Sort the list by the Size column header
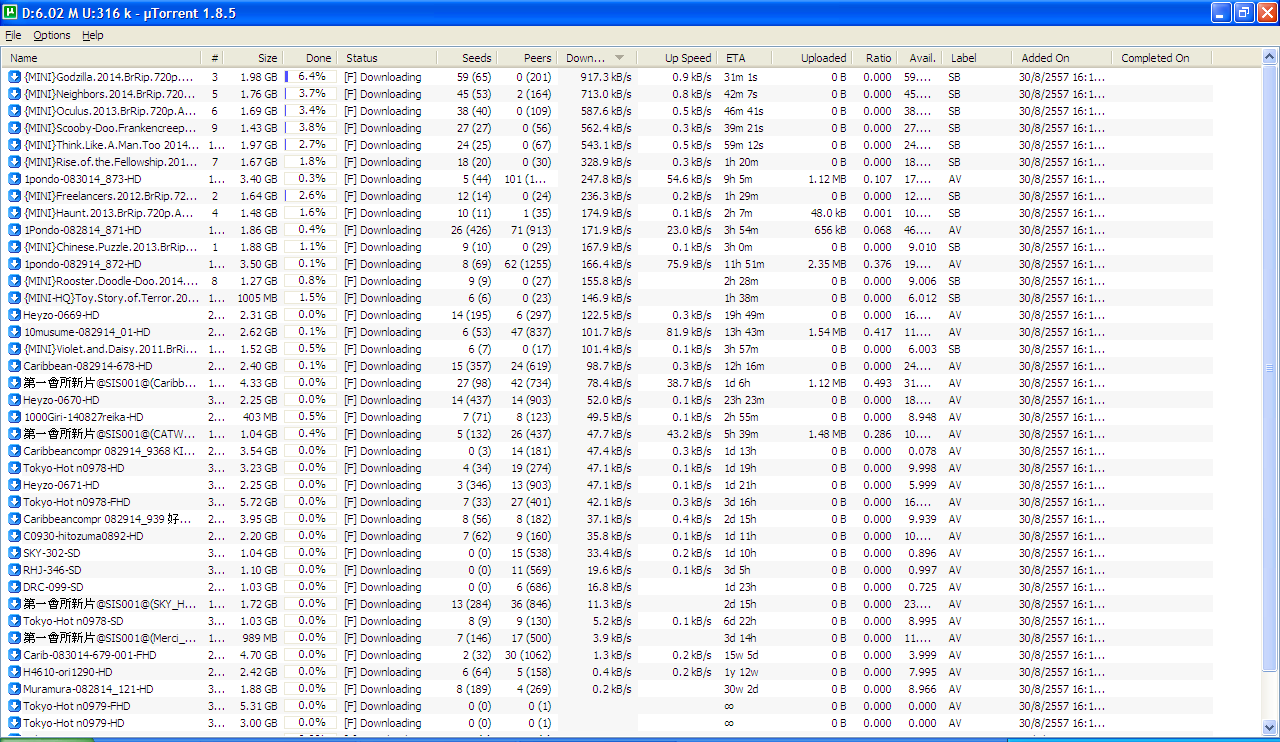The width and height of the screenshot is (1280, 742). pos(254,58)
